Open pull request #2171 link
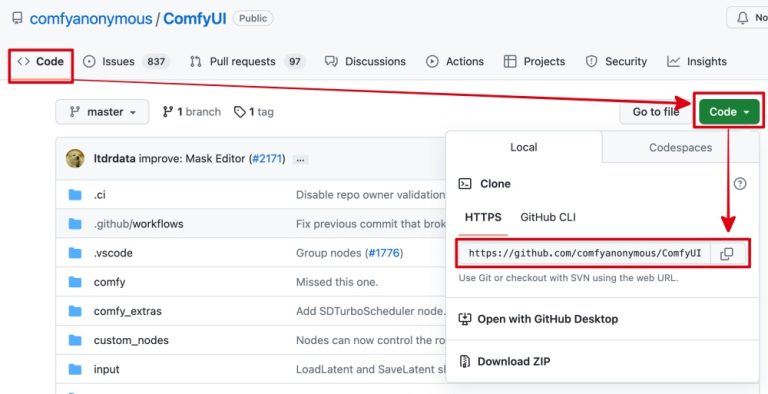The height and width of the screenshot is (394, 768). [x=266, y=159]
